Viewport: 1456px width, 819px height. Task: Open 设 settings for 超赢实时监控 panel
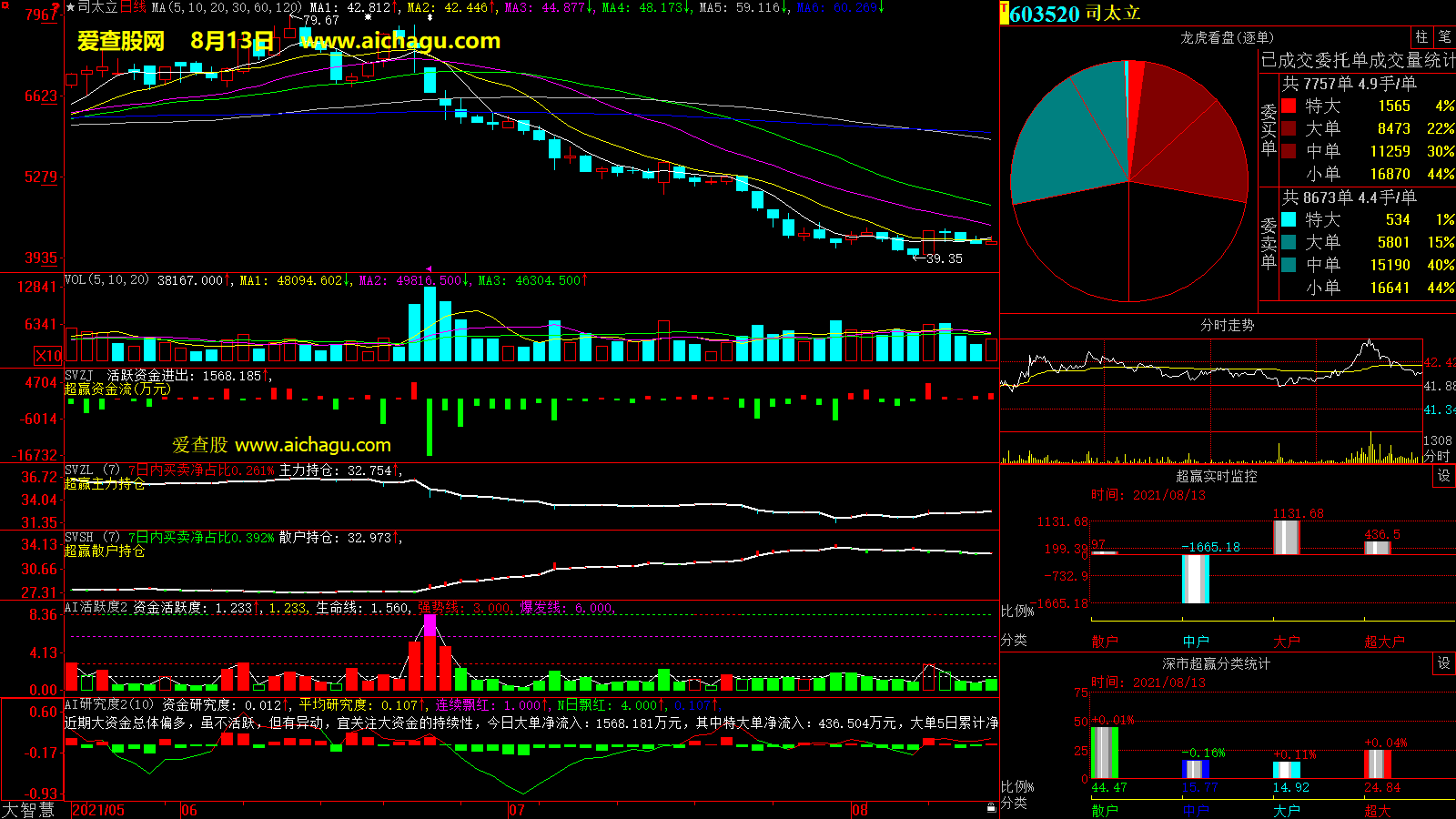(x=1444, y=476)
